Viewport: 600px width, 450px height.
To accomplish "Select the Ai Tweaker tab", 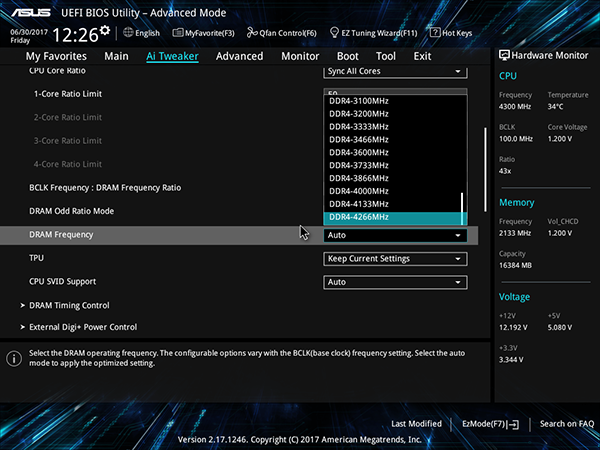I will pyautogui.click(x=172, y=56).
